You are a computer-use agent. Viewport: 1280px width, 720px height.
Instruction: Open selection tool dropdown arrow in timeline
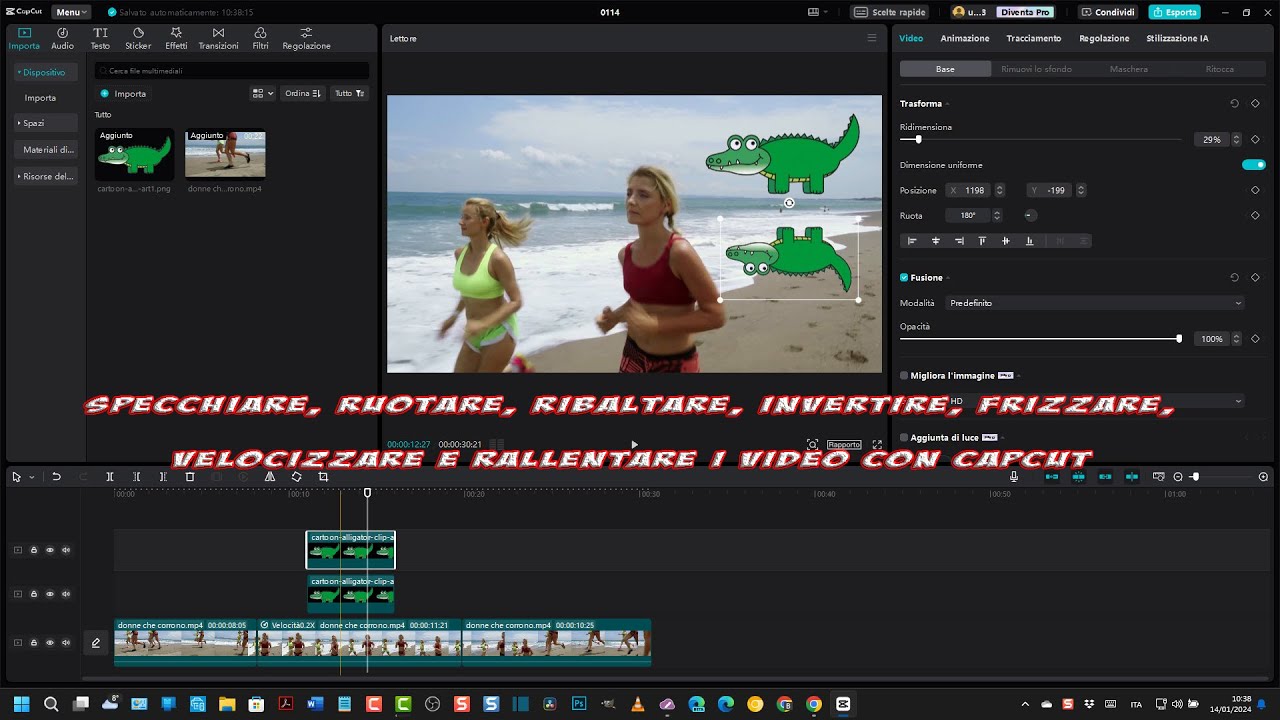31,477
